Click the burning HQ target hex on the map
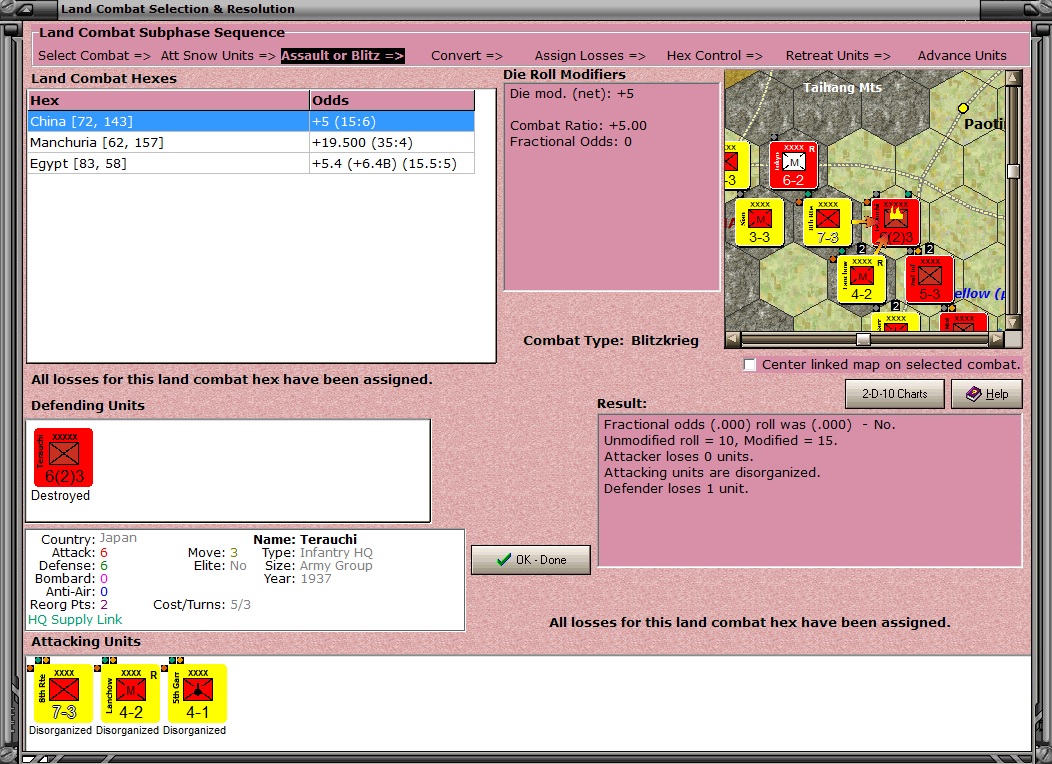The height and width of the screenshot is (764, 1052). [x=896, y=222]
